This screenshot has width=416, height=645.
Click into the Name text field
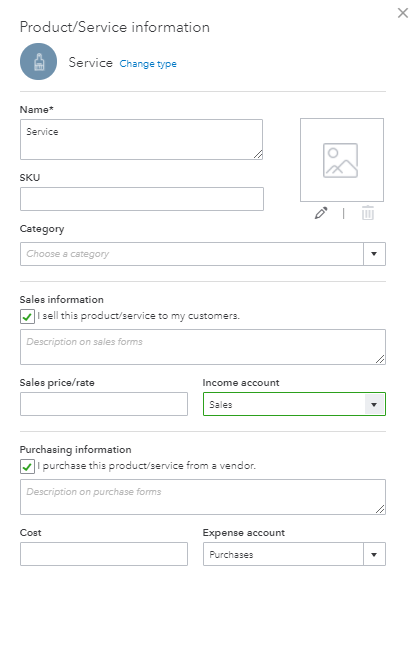[x=142, y=139]
